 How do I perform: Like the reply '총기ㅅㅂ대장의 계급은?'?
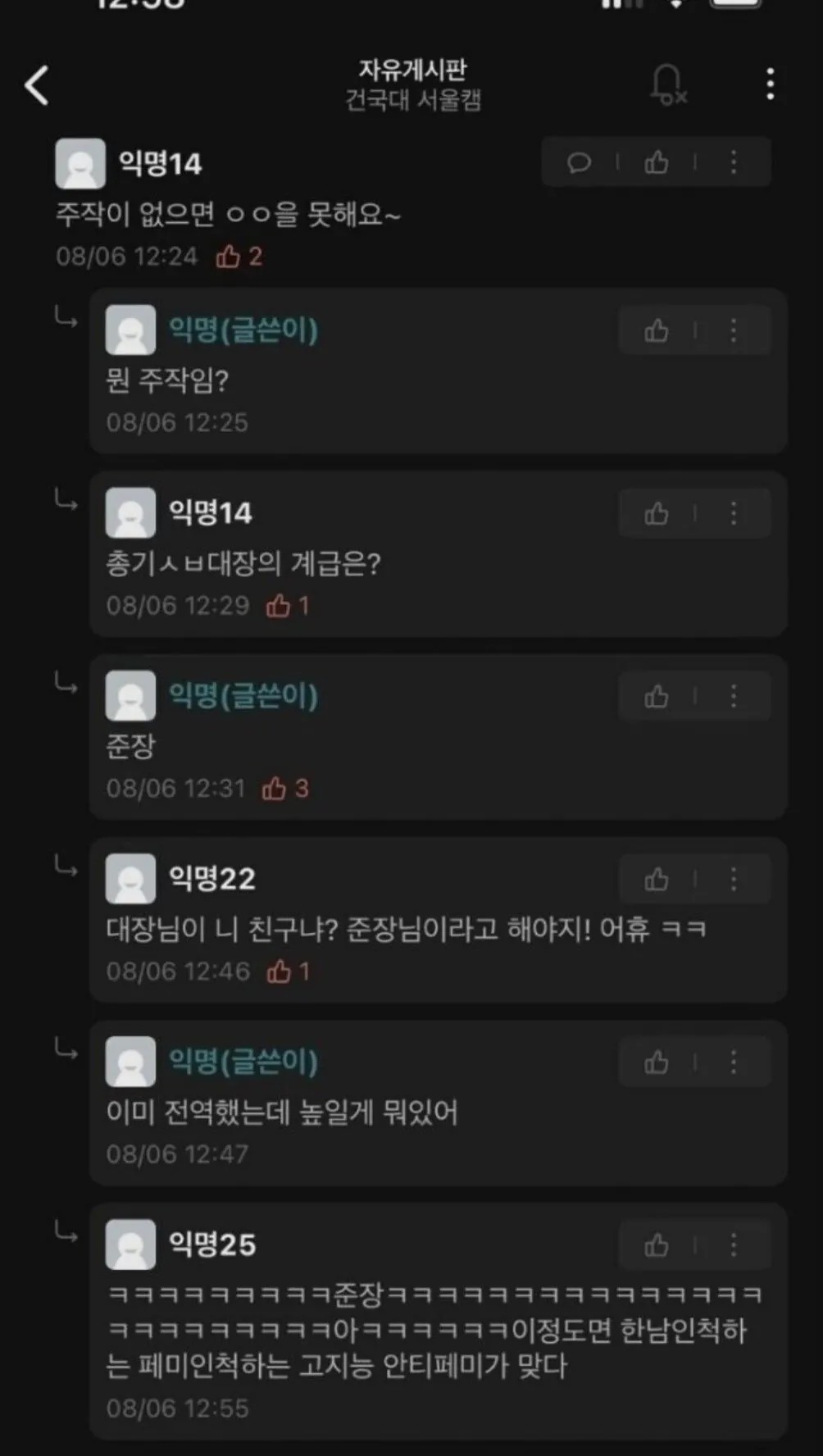point(657,514)
